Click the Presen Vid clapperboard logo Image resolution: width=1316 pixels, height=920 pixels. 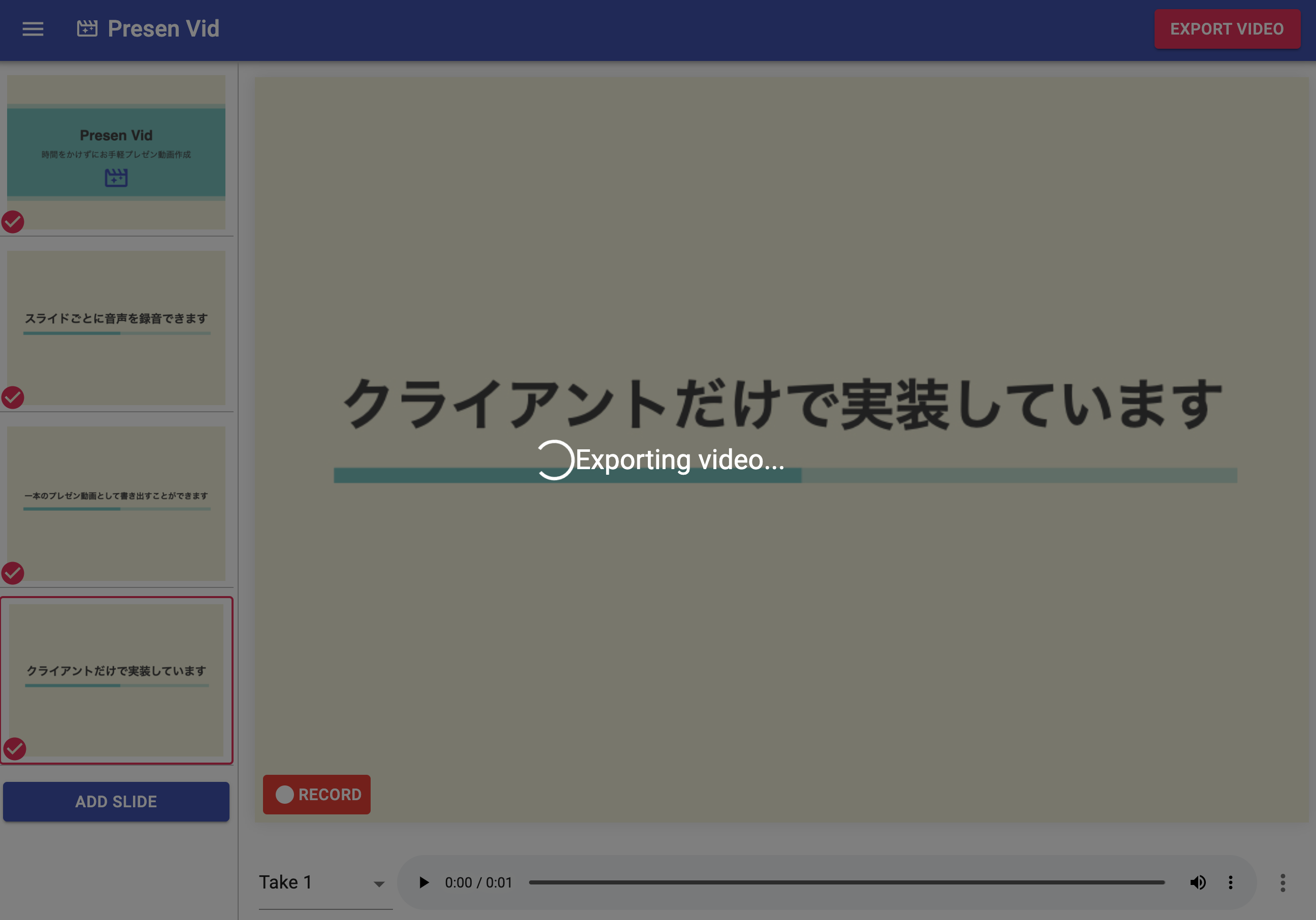(87, 28)
